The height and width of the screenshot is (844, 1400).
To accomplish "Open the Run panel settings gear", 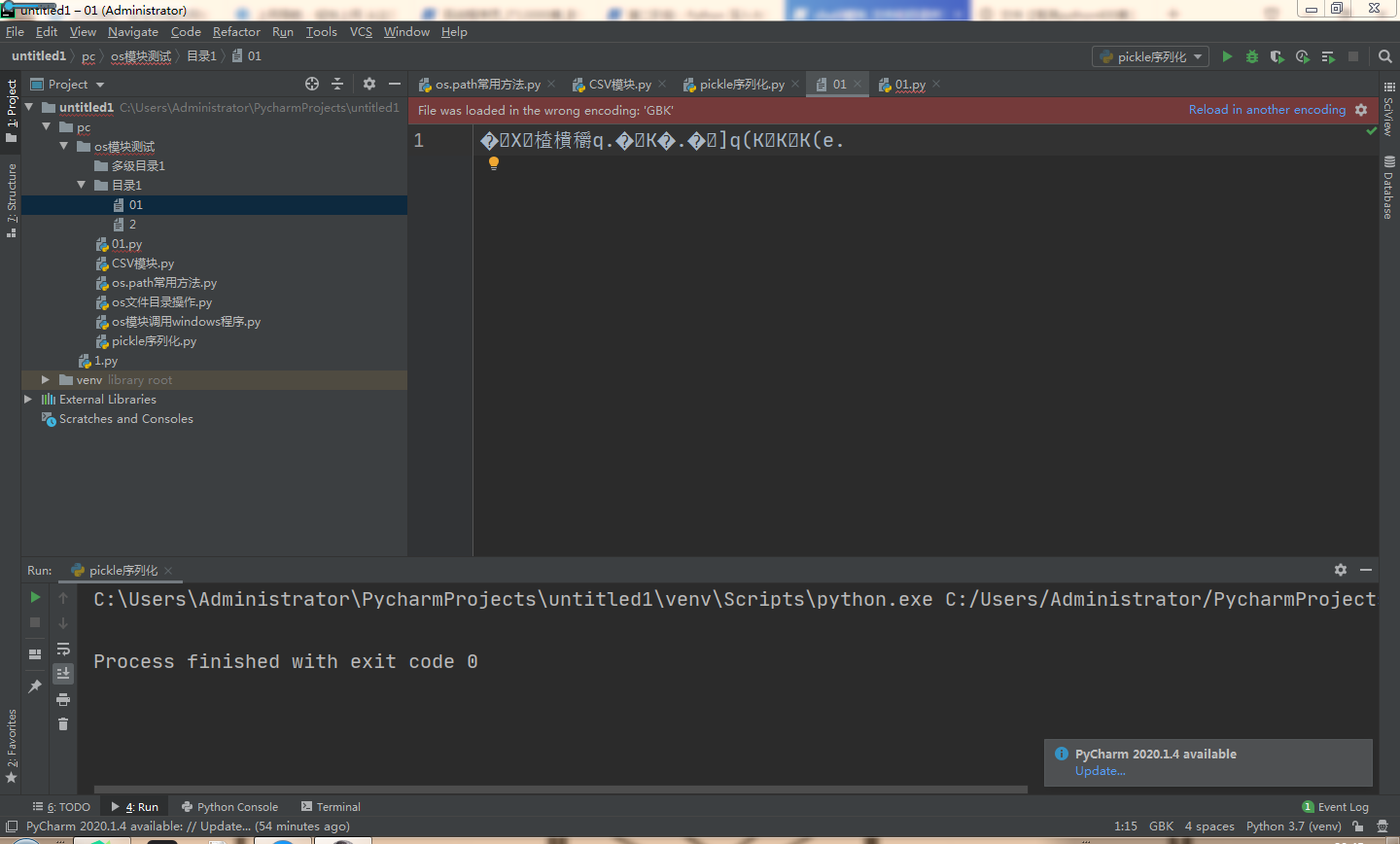I will point(1341,570).
